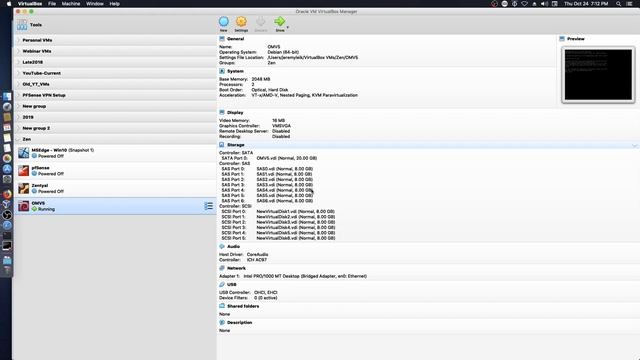
Task: Expand the New group 2 entry
Action: tap(18, 129)
